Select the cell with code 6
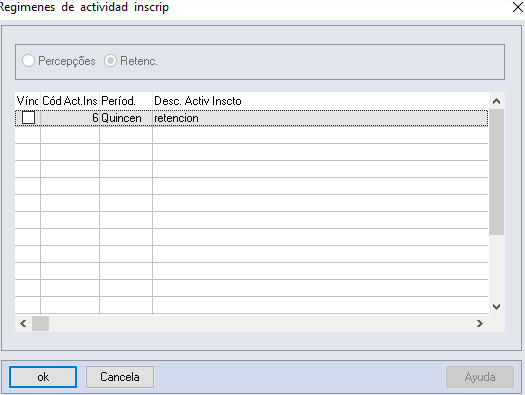Screen dimensions: 525x395 [x=70, y=118]
